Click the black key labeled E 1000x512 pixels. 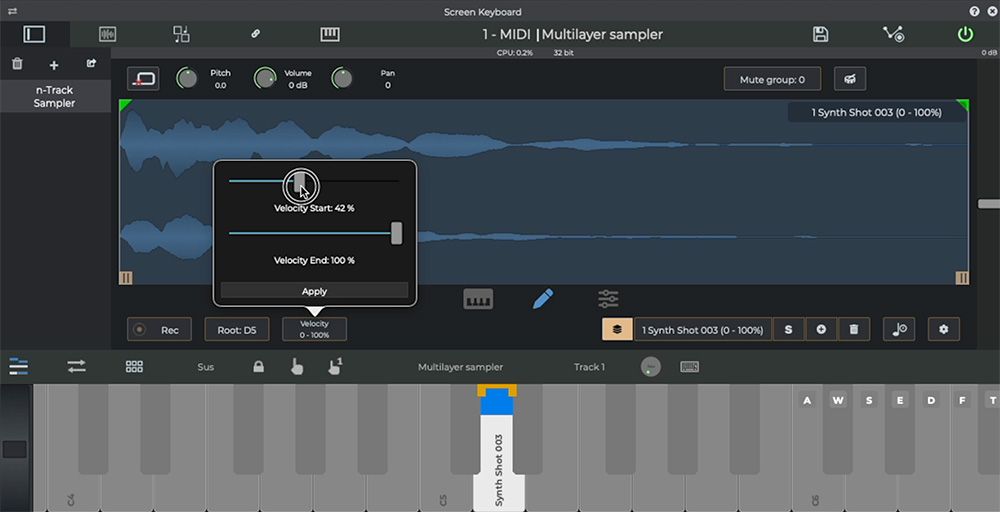(899, 429)
